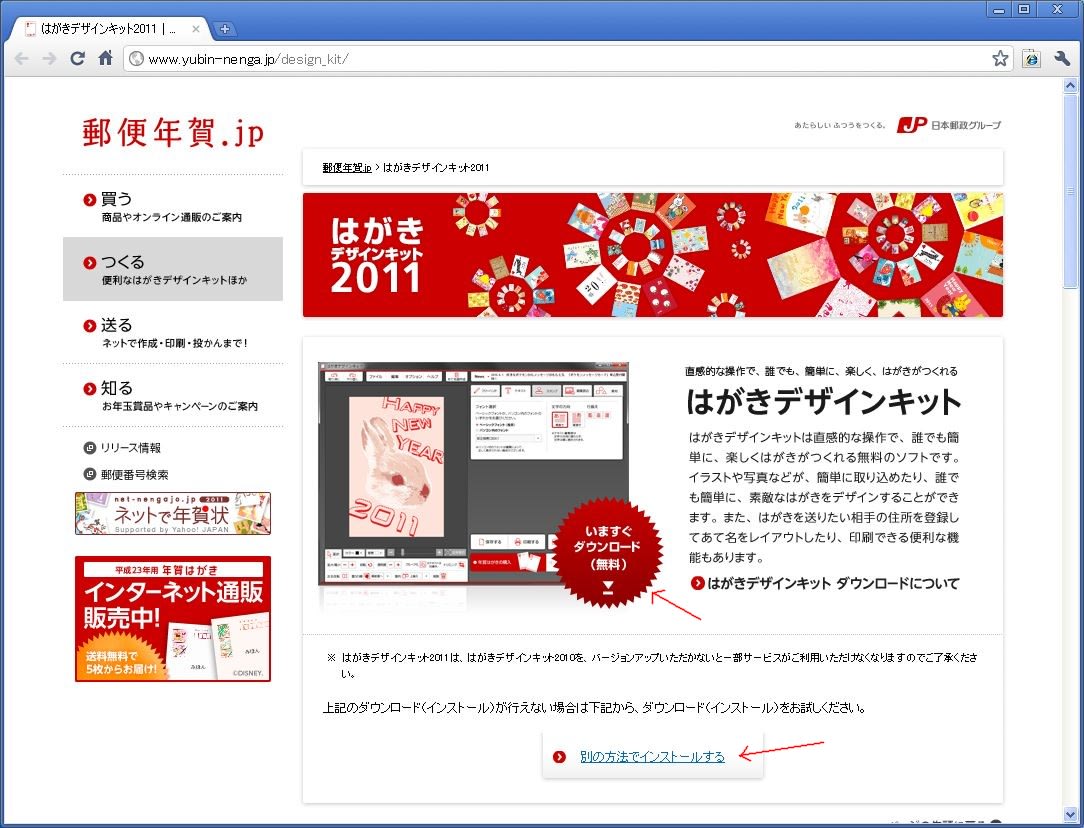This screenshot has height=828, width=1084.
Task: Click the リリース情報 link
Action: [130, 448]
